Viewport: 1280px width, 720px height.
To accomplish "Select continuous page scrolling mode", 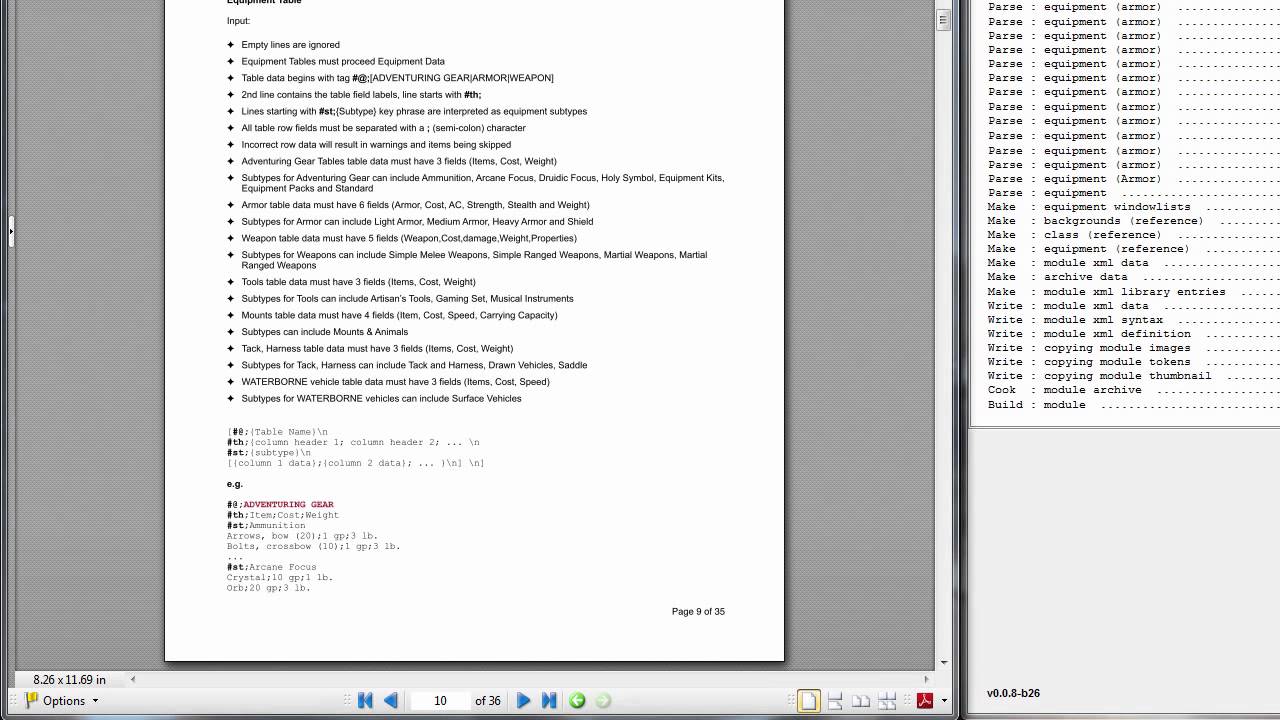I will click(835, 701).
